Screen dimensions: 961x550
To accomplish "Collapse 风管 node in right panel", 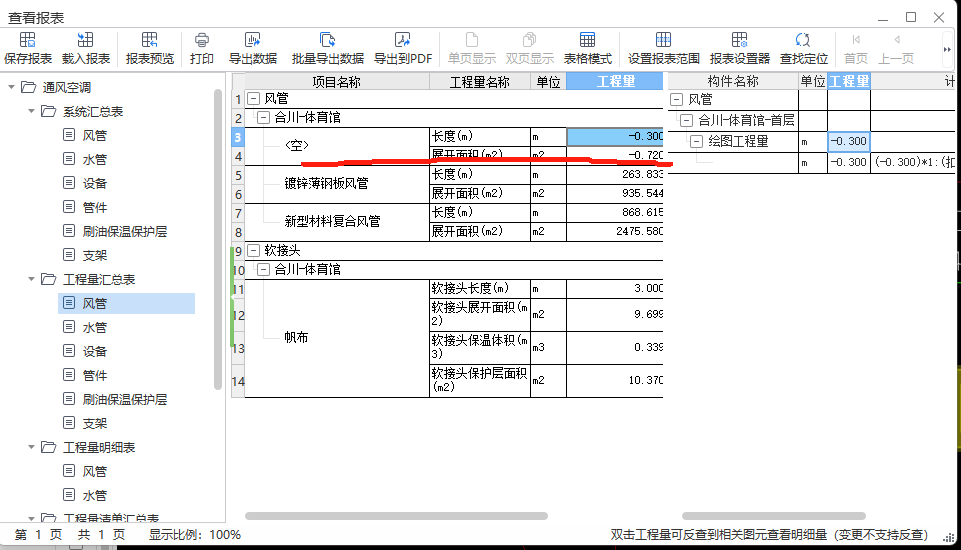I will pyautogui.click(x=677, y=99).
